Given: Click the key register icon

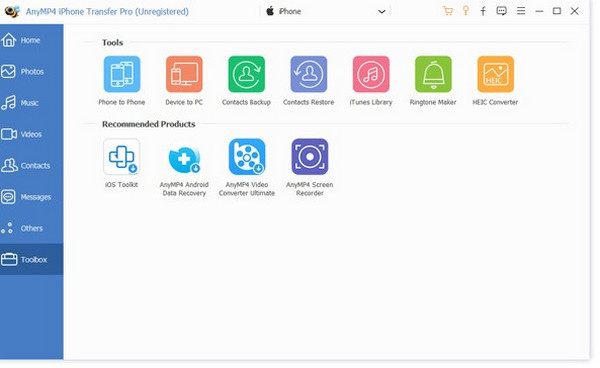Looking at the screenshot, I should (x=466, y=11).
